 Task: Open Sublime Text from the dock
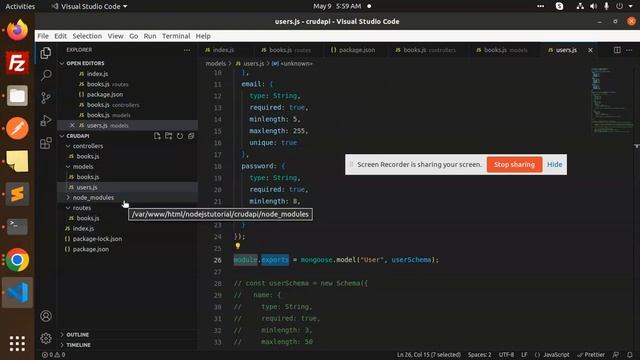(x=17, y=194)
